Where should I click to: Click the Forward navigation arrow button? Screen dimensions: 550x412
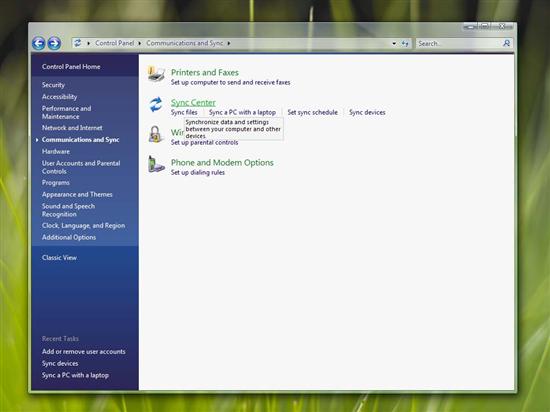pos(54,43)
